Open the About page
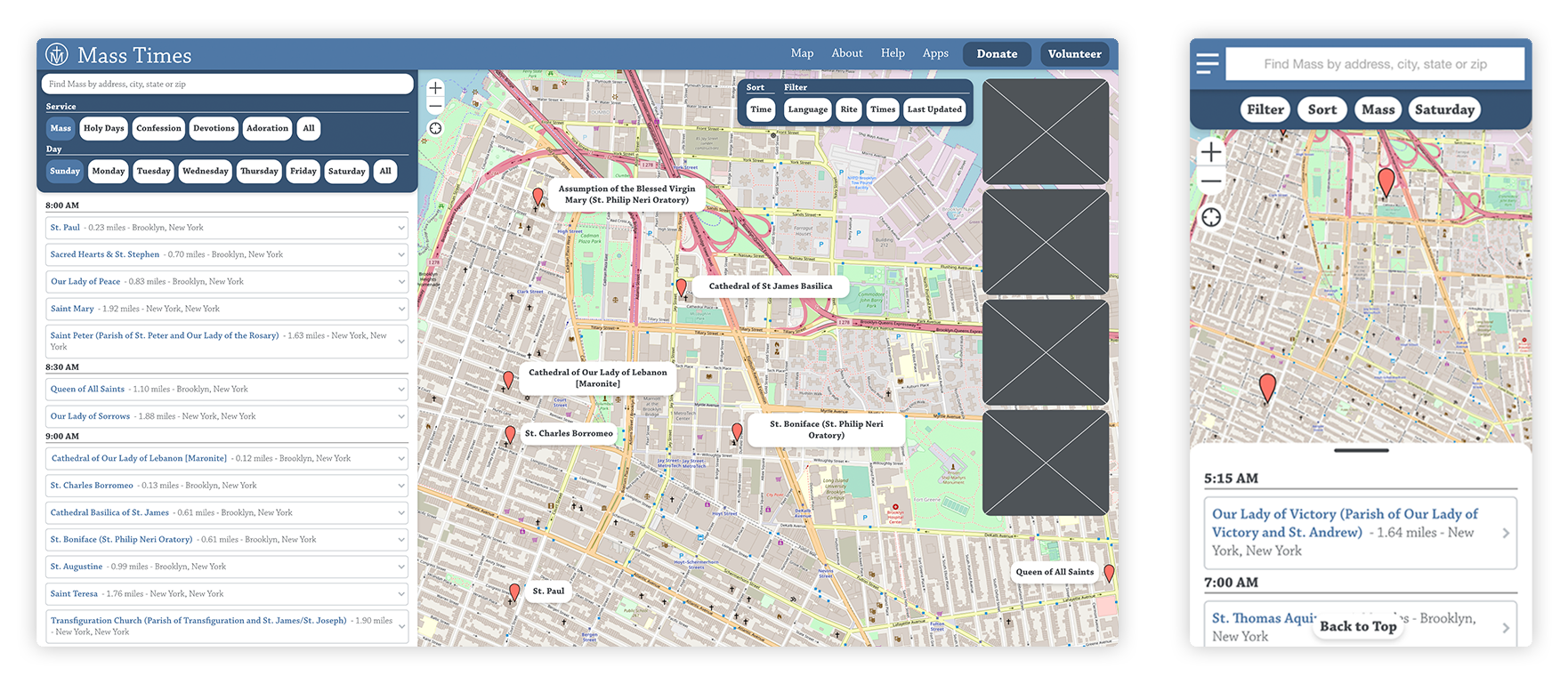Screen dimensions: 1568x684 coord(847,53)
